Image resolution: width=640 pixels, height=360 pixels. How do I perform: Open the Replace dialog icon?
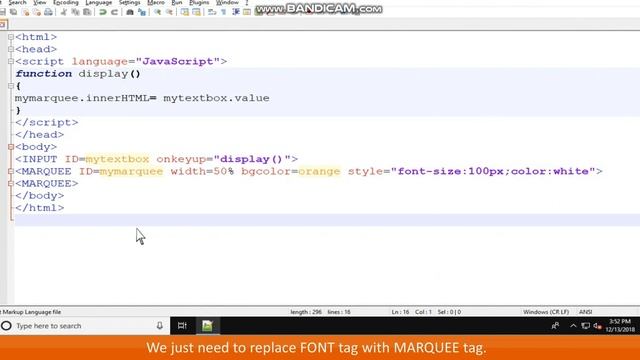pos(142,12)
